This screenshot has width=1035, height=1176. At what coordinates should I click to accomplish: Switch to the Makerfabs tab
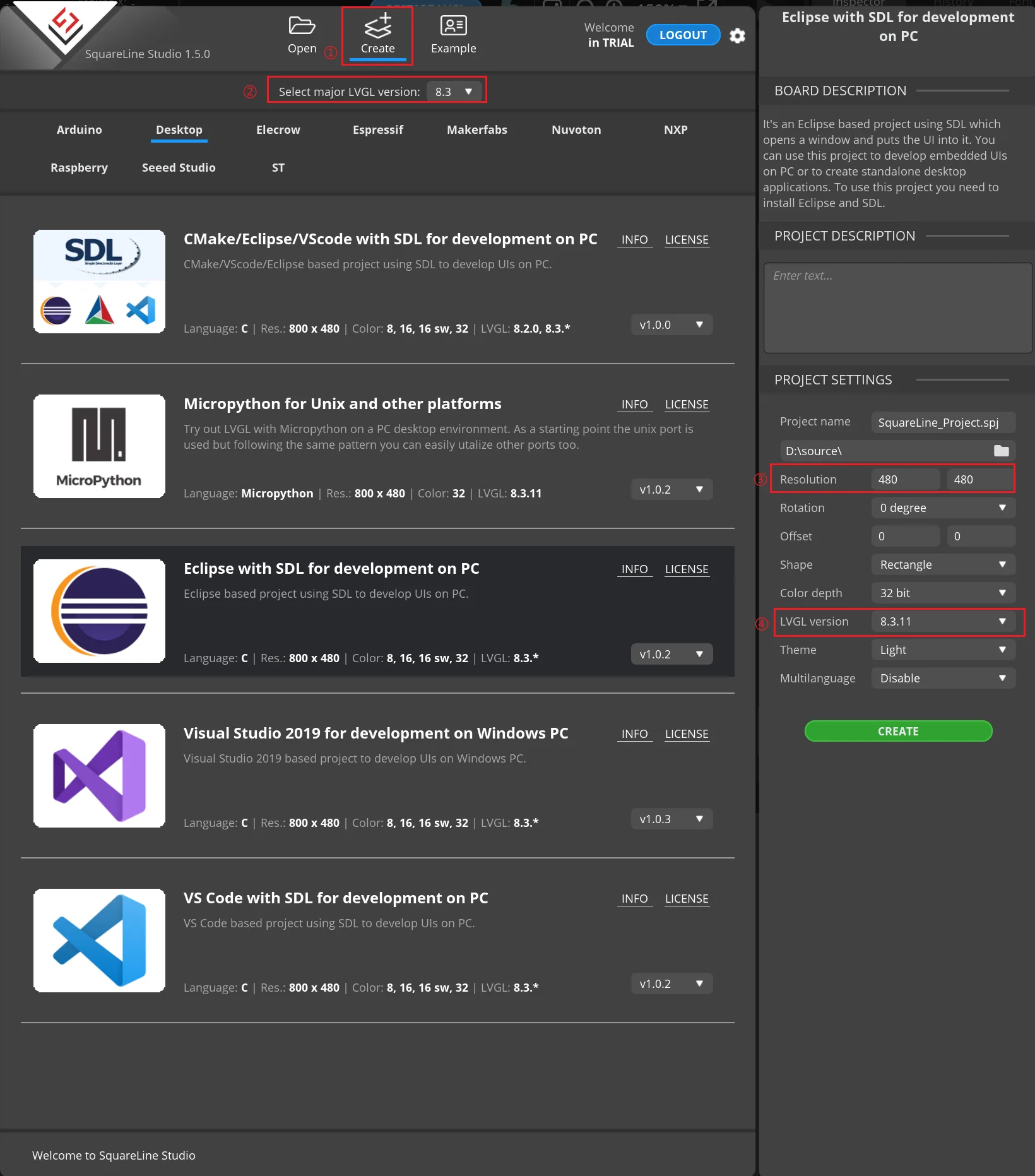pos(477,130)
